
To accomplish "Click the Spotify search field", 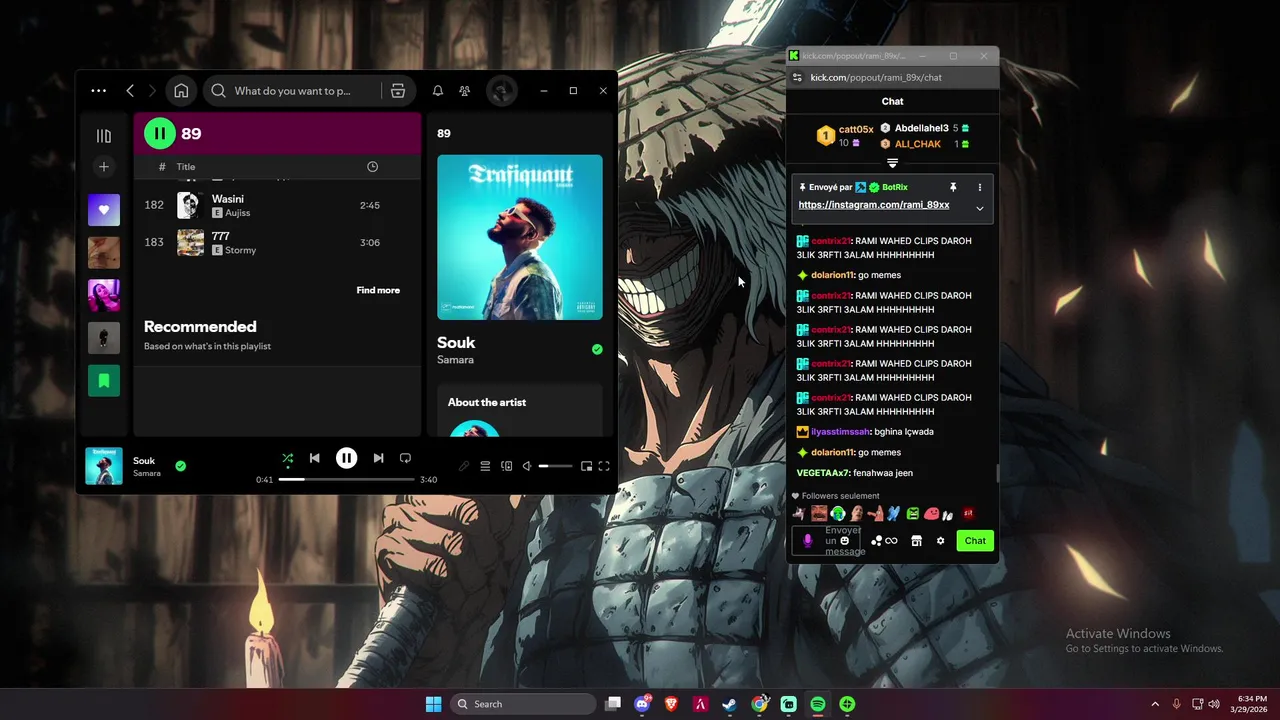I will [x=294, y=91].
